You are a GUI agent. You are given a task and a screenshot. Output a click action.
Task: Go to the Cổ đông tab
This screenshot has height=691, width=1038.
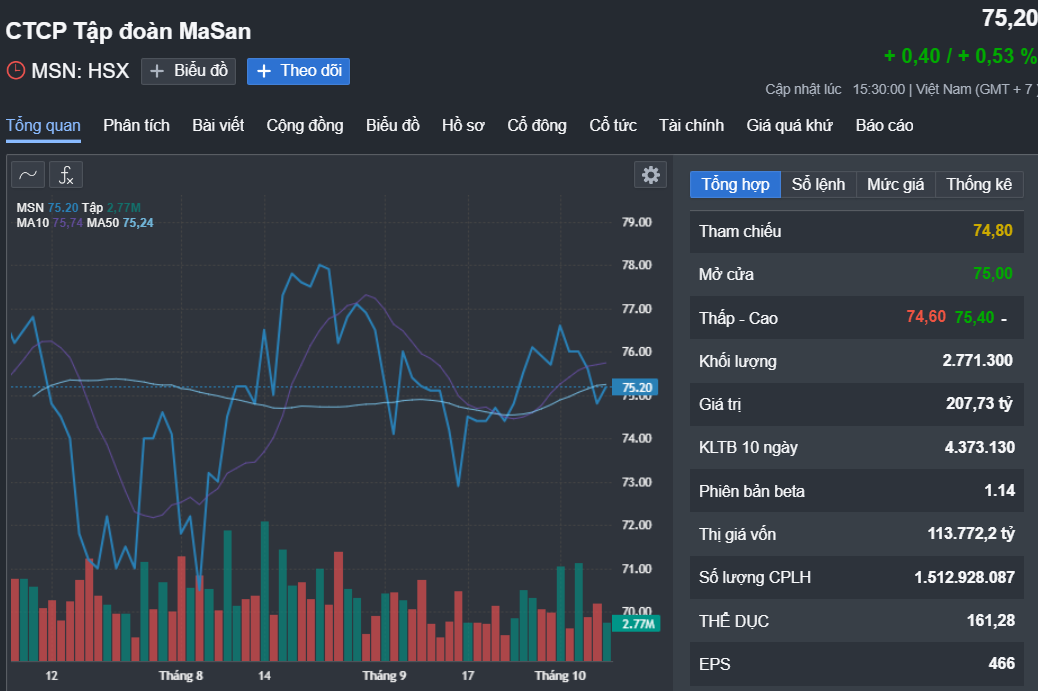537,125
